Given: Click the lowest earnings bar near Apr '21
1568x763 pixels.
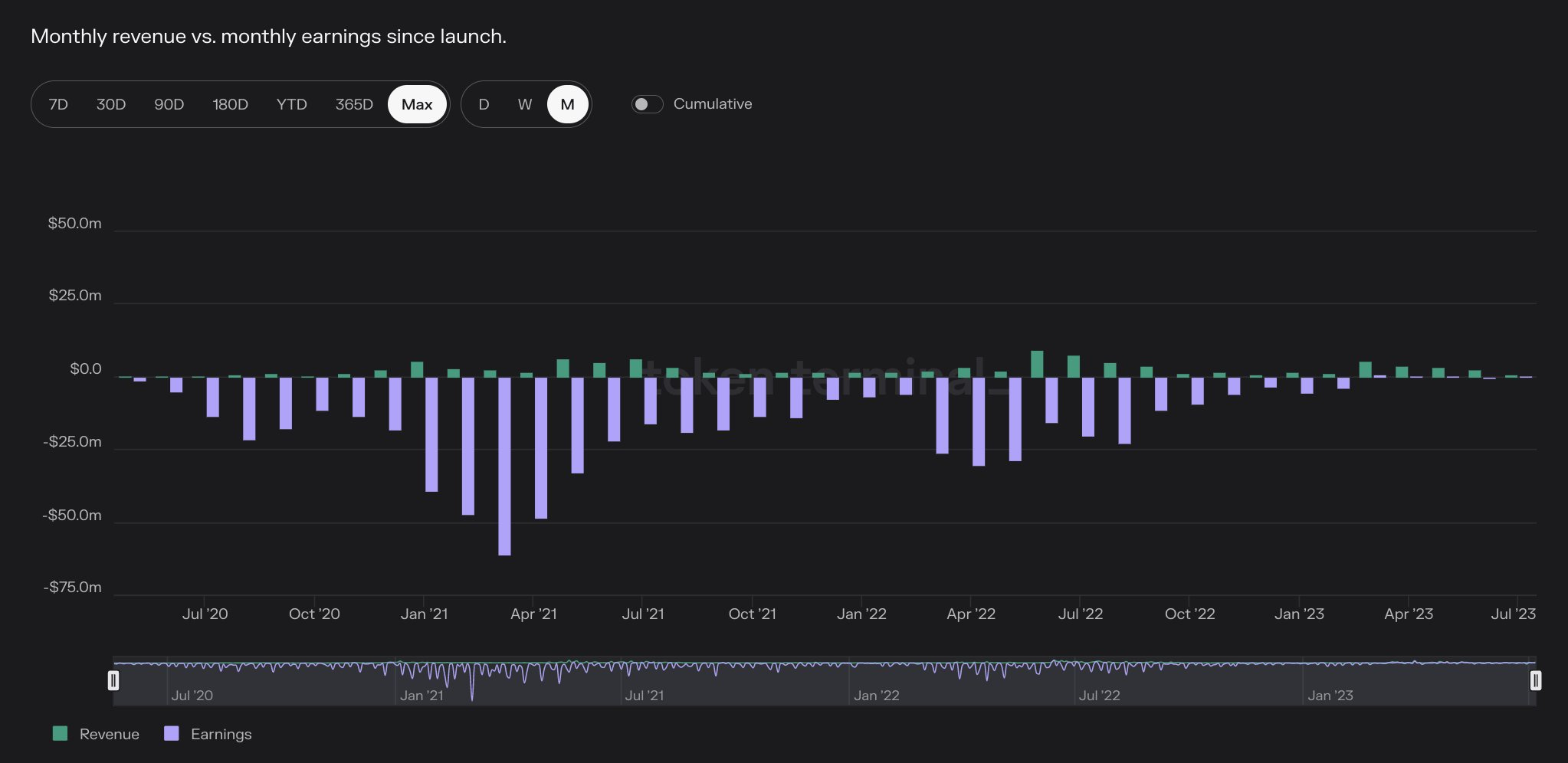Looking at the screenshot, I should (504, 466).
